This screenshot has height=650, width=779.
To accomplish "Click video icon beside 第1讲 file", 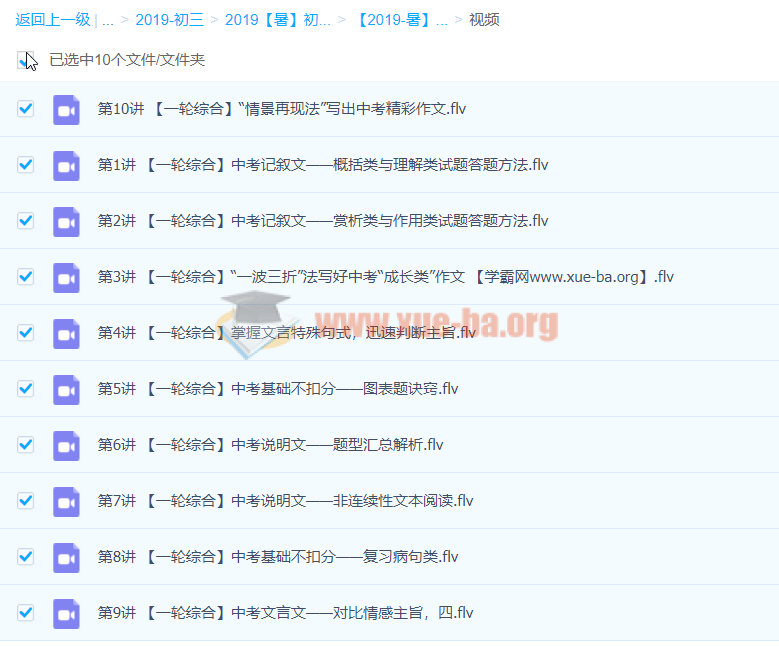I will pos(66,165).
